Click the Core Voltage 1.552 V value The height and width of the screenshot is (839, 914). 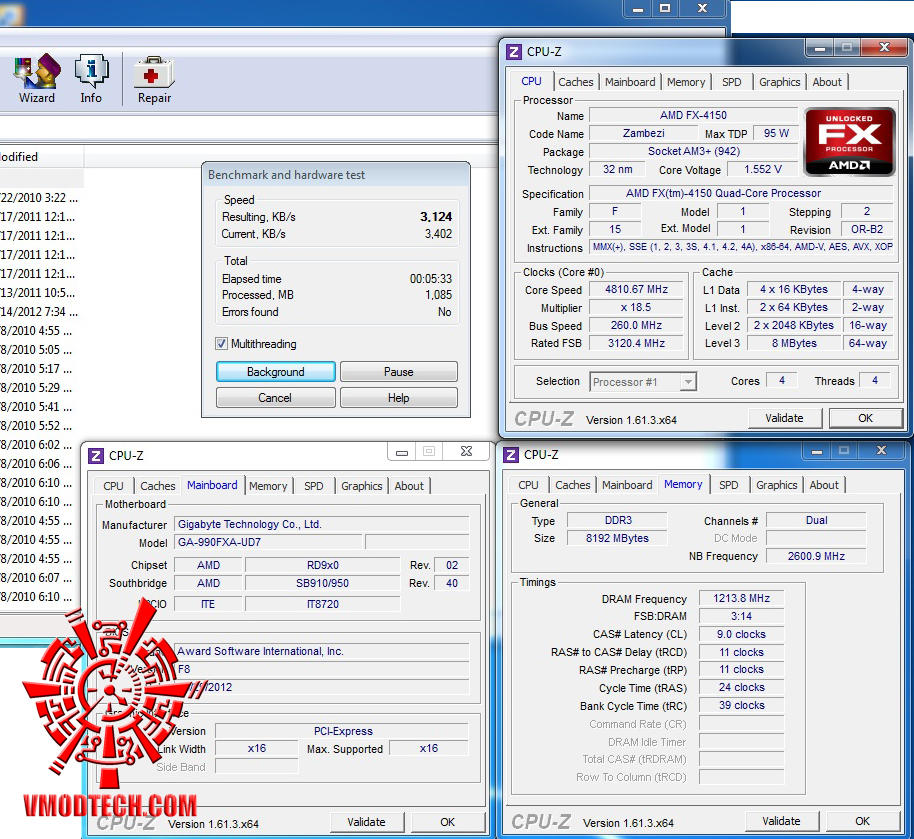(x=762, y=169)
